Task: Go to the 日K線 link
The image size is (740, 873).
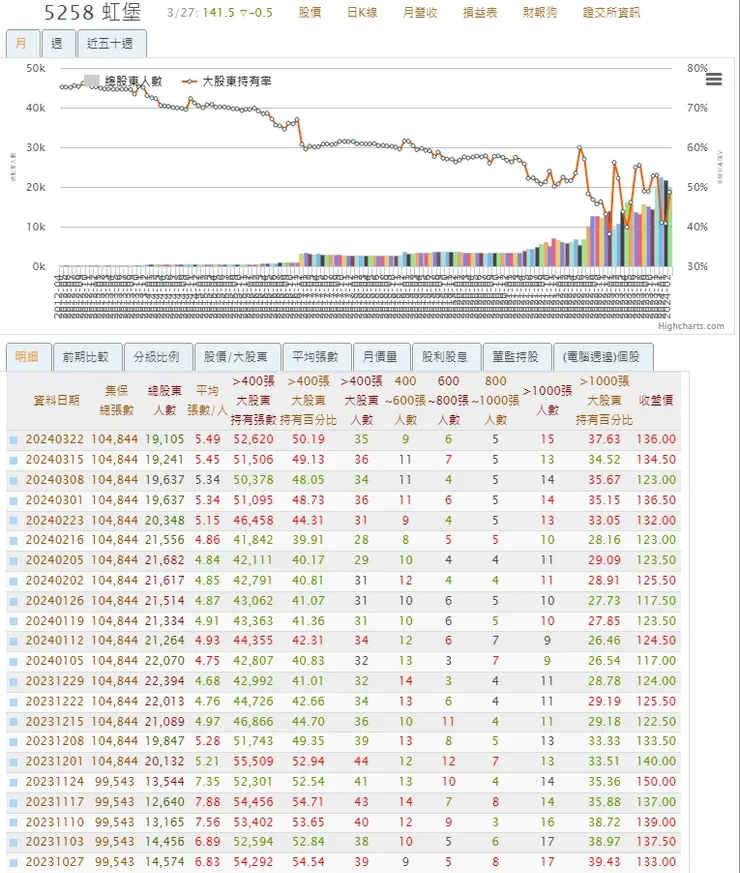Action: [x=362, y=13]
